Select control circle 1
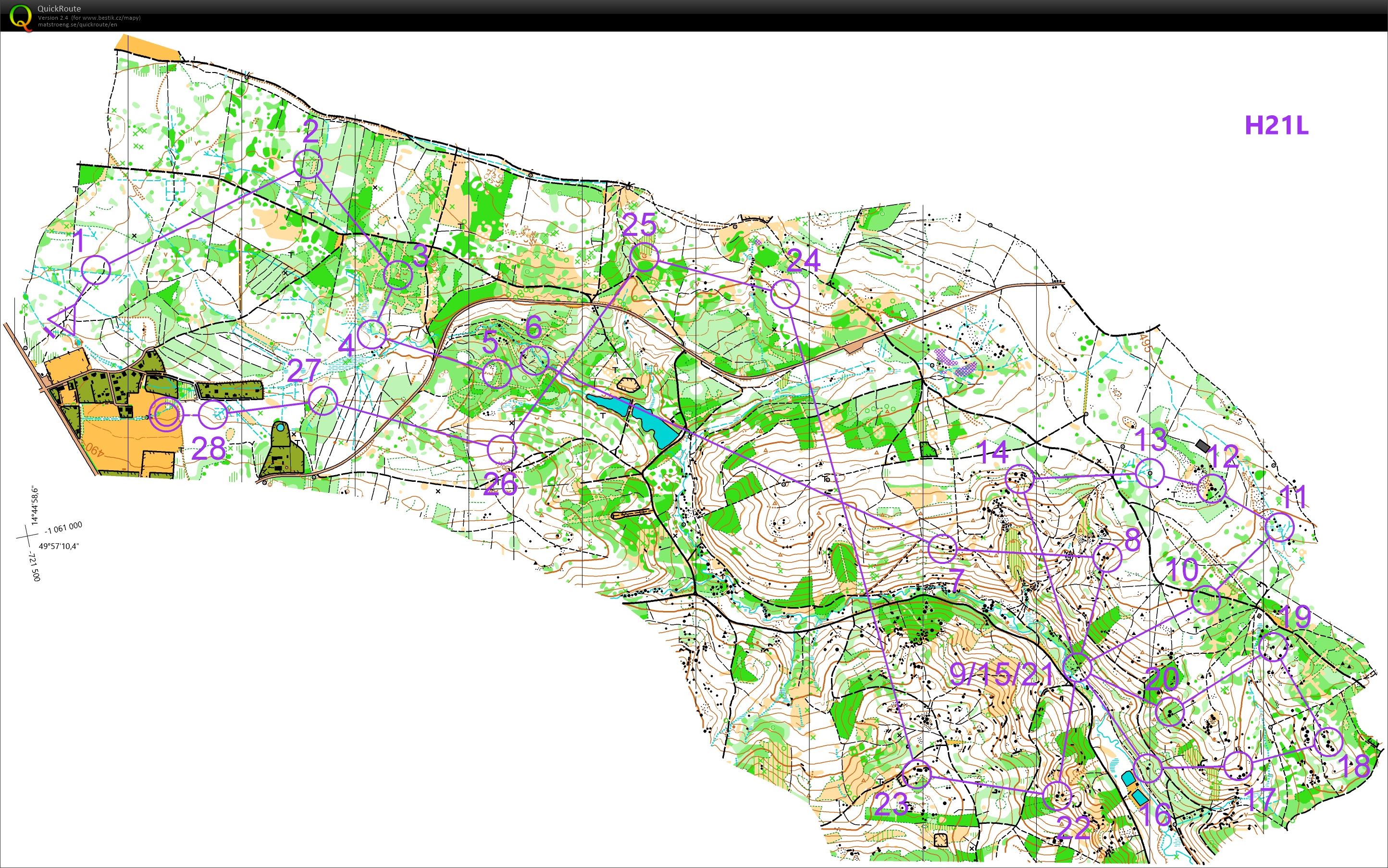This screenshot has width=1388, height=868. (x=95, y=269)
